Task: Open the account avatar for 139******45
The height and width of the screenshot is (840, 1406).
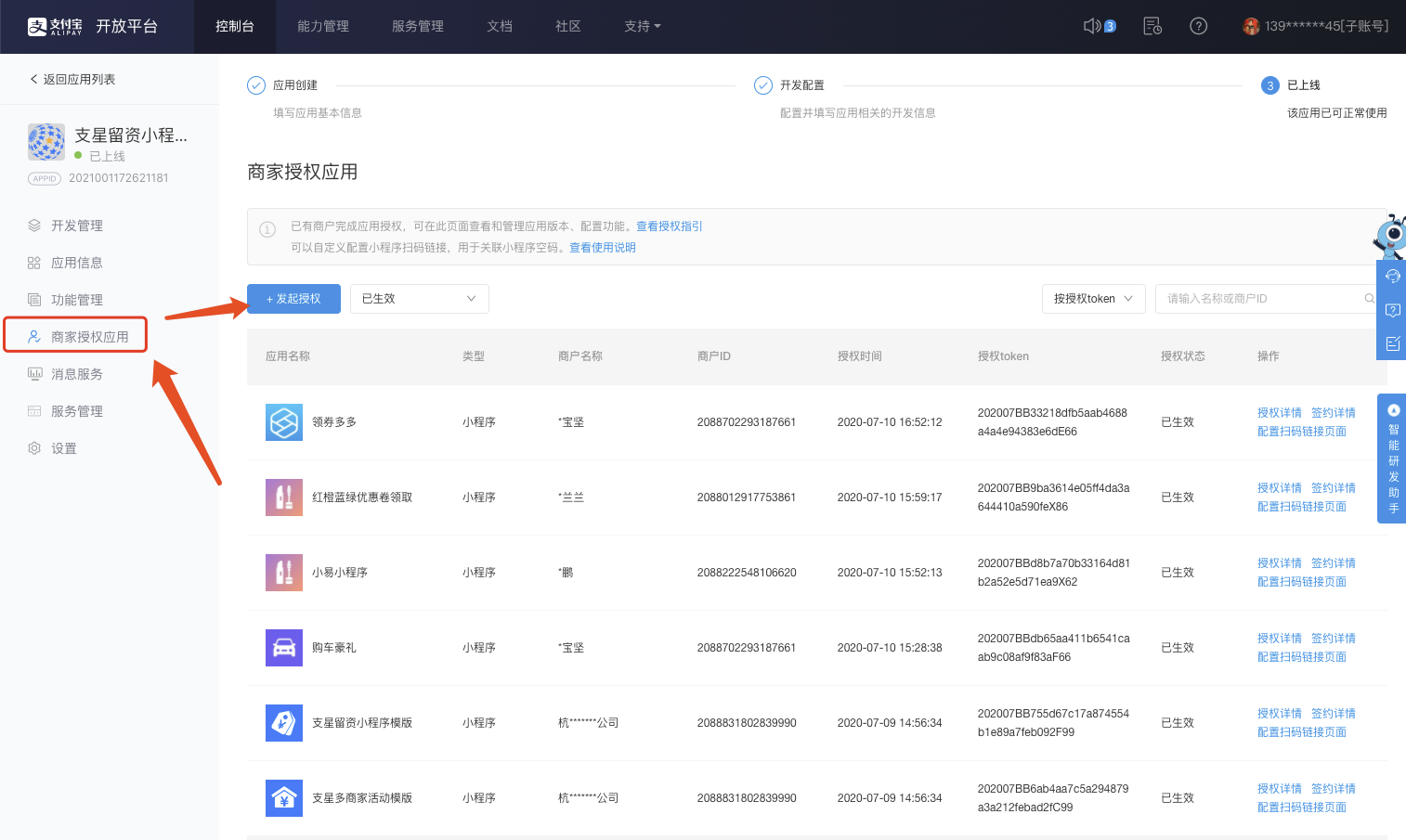Action: [1251, 26]
